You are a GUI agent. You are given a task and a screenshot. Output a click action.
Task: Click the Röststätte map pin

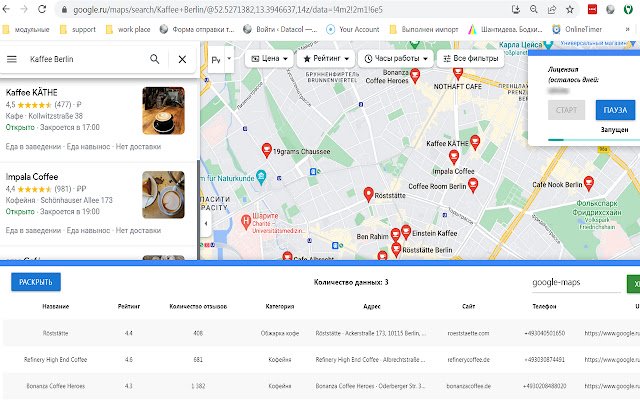(x=369, y=194)
